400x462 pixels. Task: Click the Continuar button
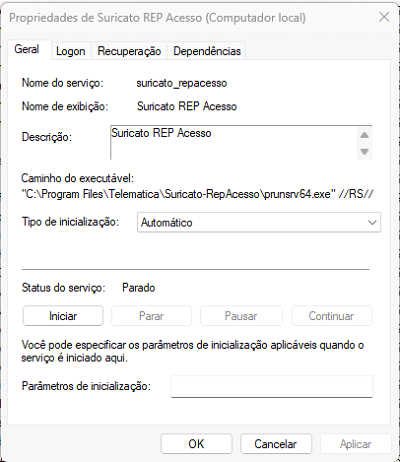(331, 316)
